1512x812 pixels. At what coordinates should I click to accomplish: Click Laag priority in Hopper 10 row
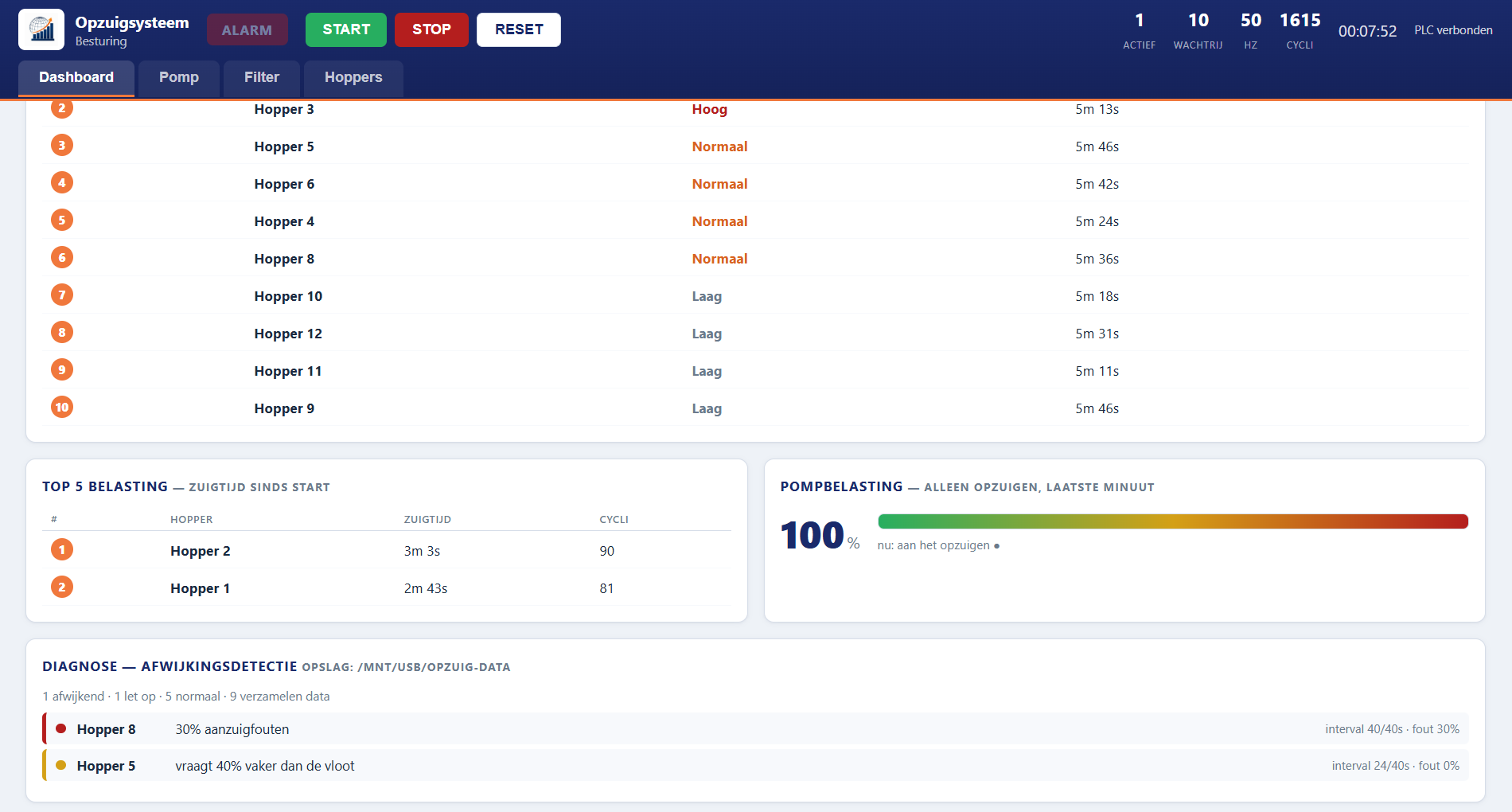[707, 296]
